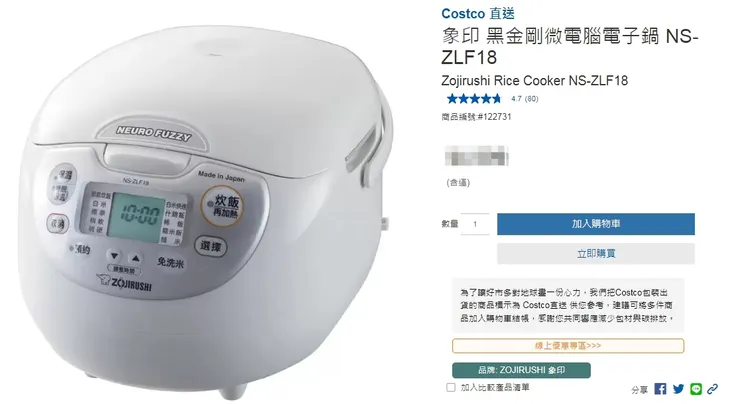Click the five-star rating stars
The height and width of the screenshot is (404, 740).
point(474,99)
